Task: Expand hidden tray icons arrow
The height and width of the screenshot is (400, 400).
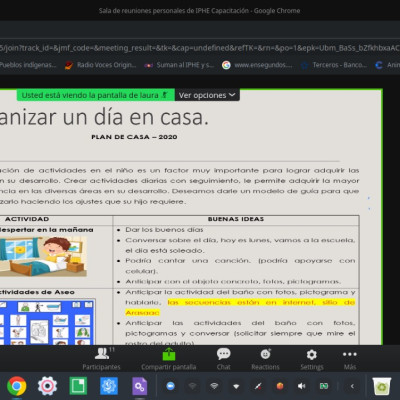Action: (x=352, y=386)
